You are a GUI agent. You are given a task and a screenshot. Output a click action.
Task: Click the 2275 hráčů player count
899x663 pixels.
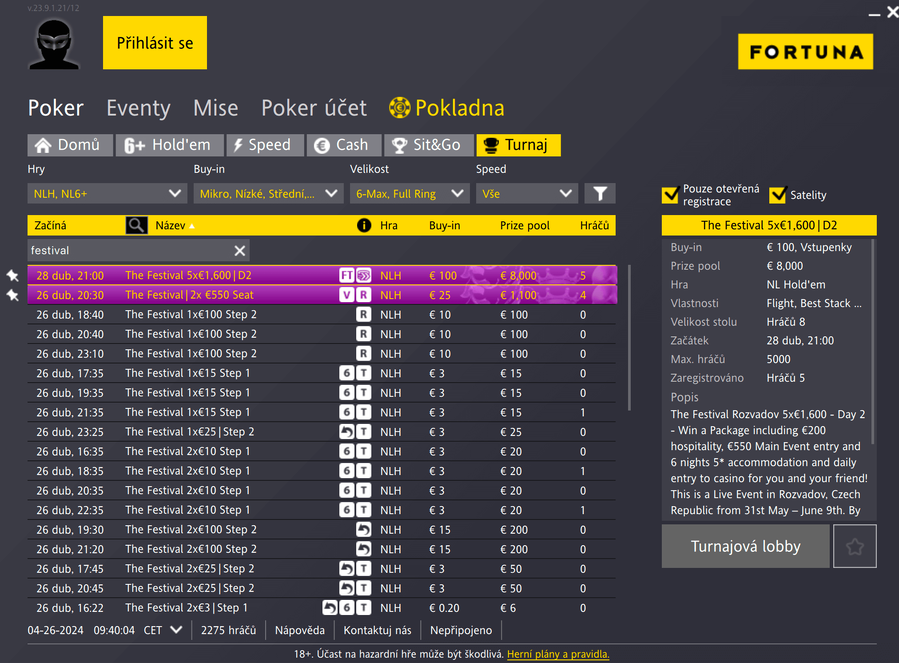(x=228, y=630)
